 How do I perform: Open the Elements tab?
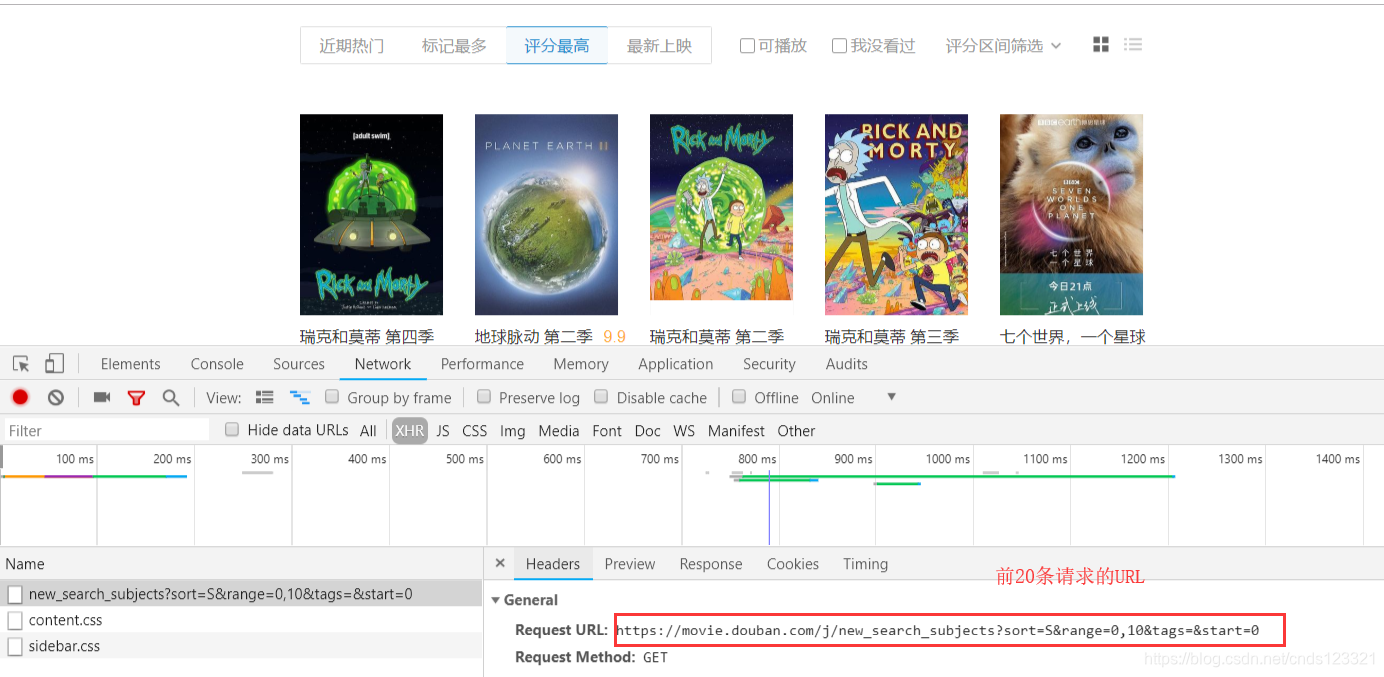[x=130, y=364]
